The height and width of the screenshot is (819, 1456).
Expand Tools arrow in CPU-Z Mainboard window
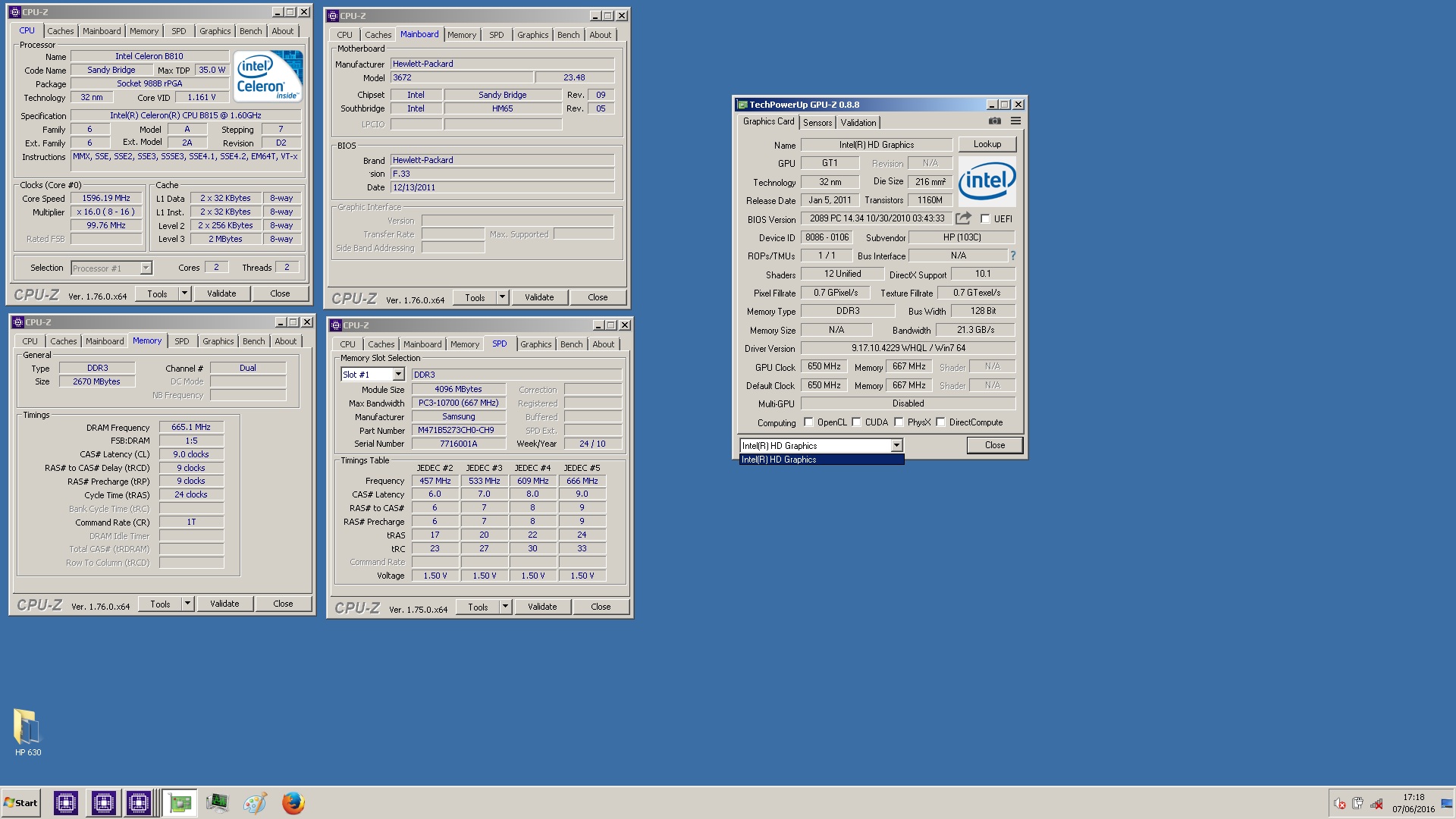(x=502, y=297)
